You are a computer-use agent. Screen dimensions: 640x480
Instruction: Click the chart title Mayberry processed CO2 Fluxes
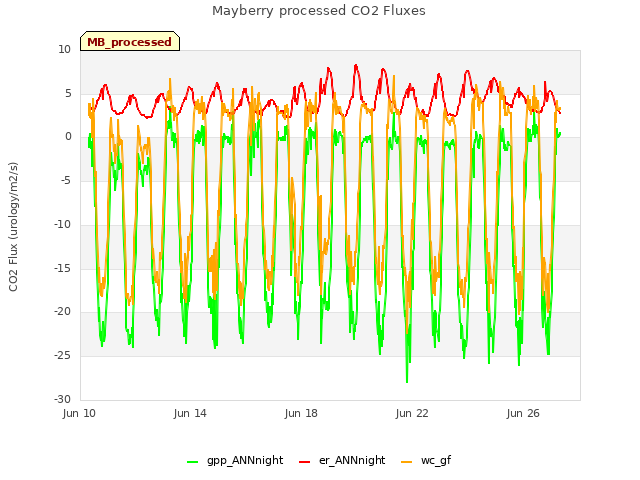(319, 11)
